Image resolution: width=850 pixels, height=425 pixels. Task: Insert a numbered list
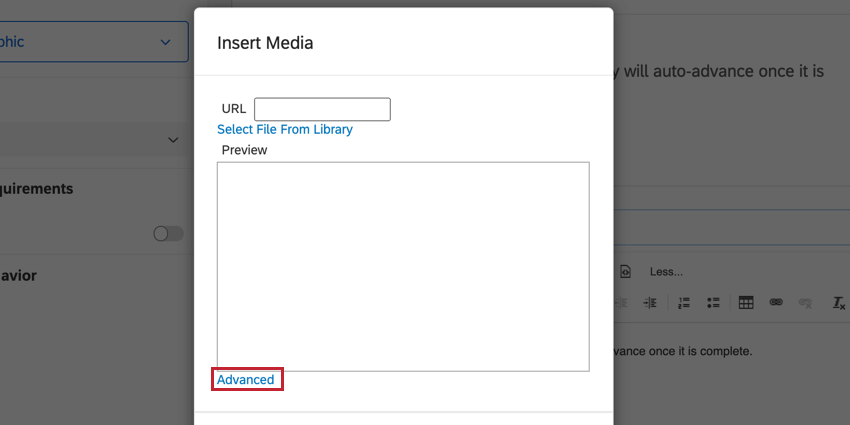pyautogui.click(x=684, y=303)
